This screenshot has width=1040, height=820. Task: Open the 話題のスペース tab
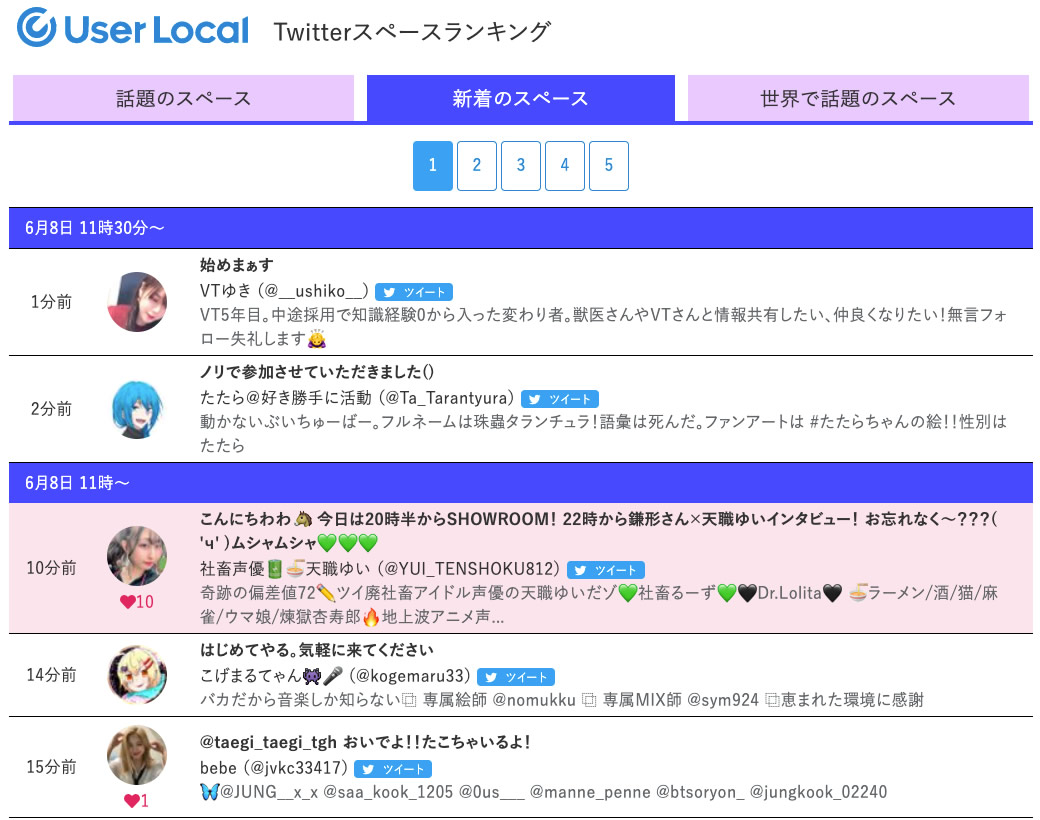tap(183, 98)
